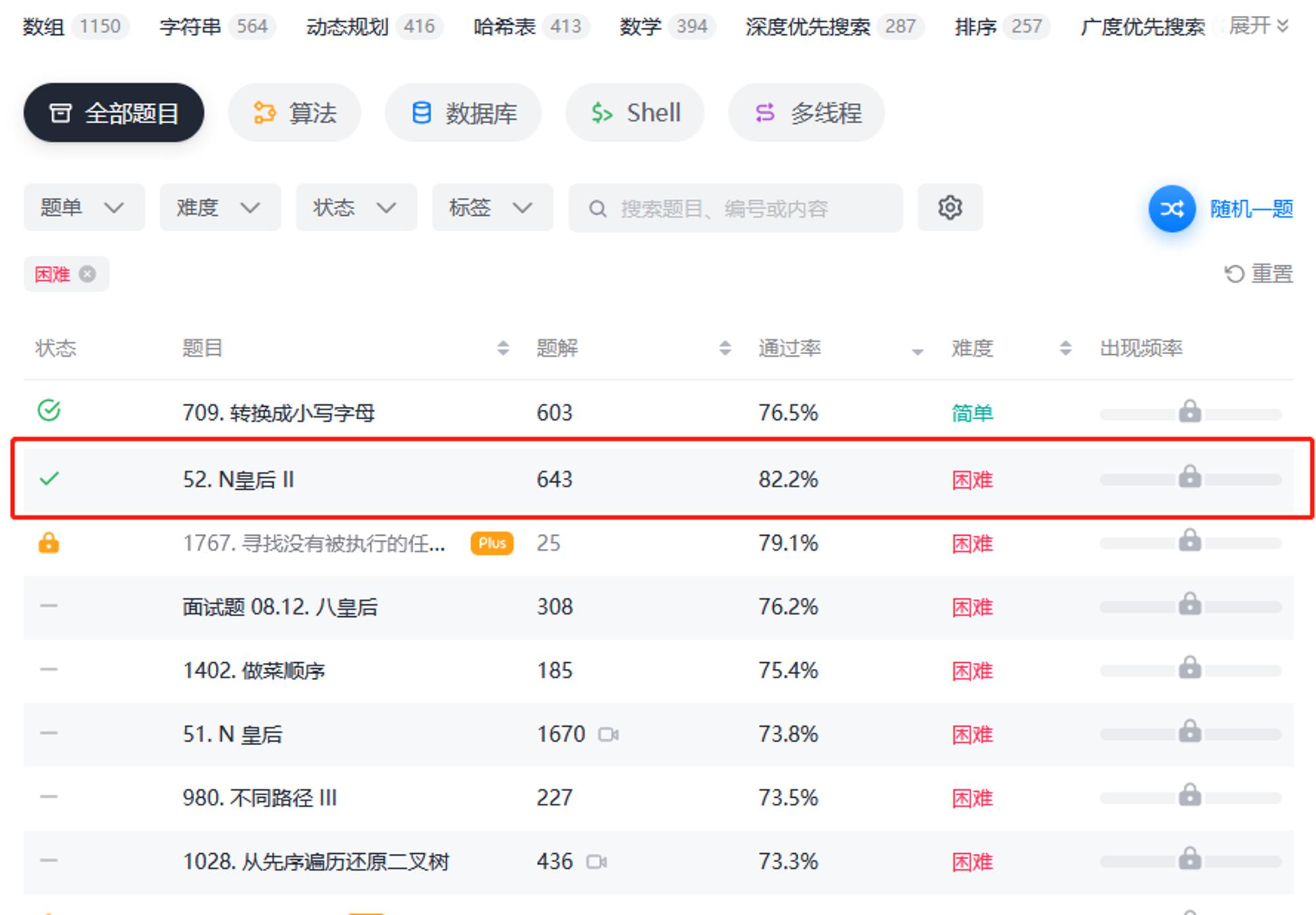Remove the 困难 filter tag
The image size is (1316, 915).
(88, 274)
